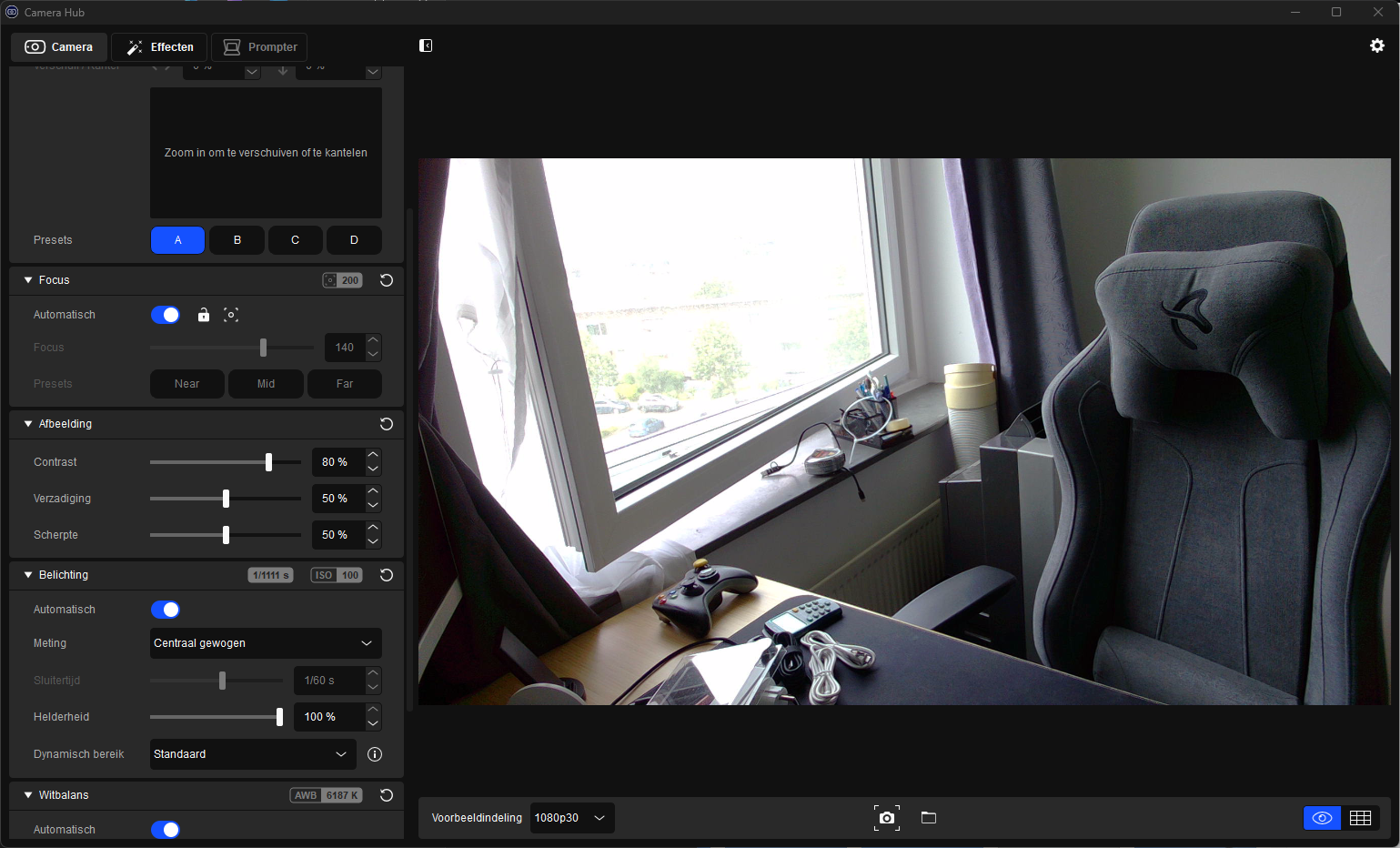
Task: Increase Helderheid with up arrow
Action: (373, 710)
